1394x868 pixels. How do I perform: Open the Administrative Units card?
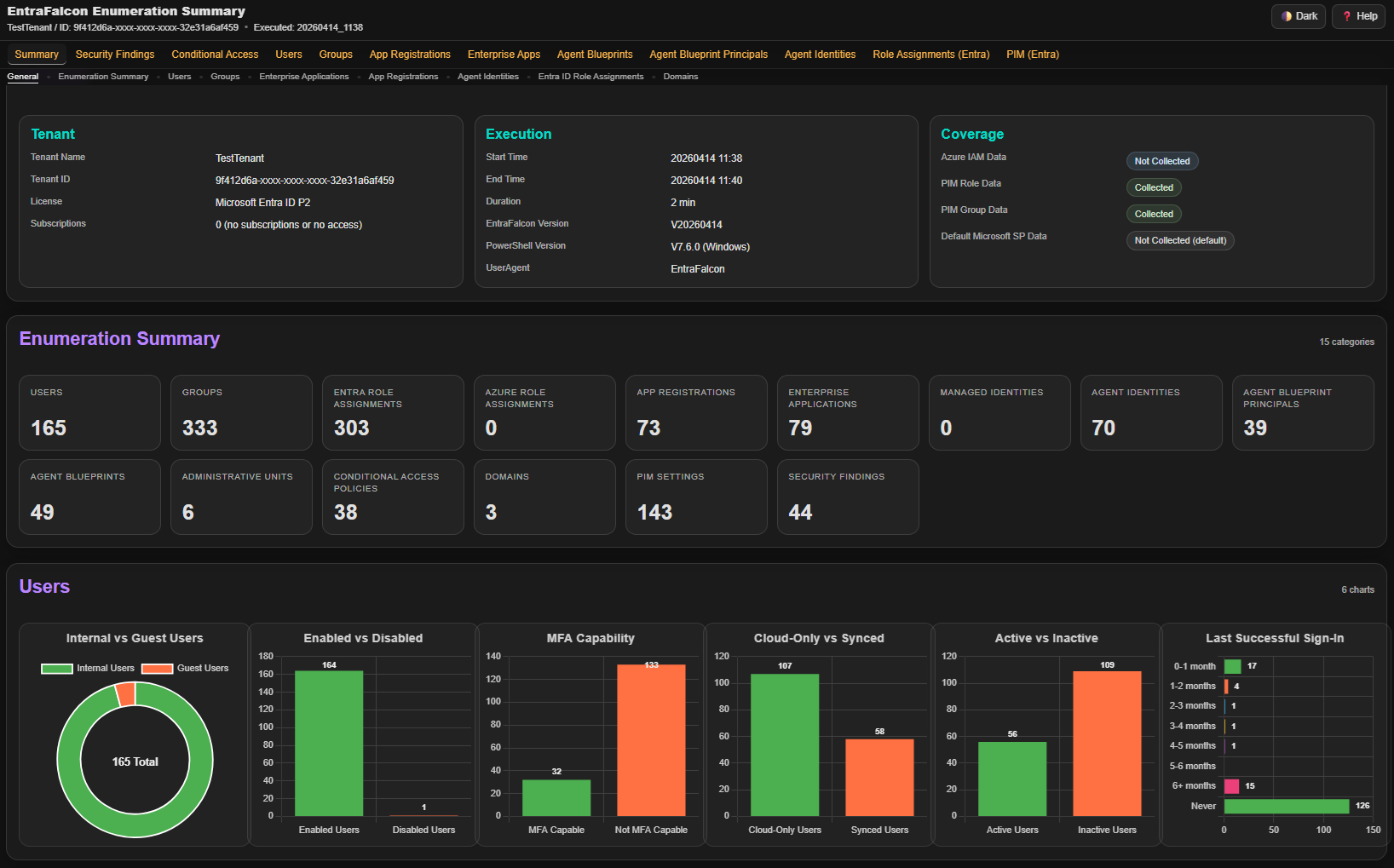(x=241, y=497)
